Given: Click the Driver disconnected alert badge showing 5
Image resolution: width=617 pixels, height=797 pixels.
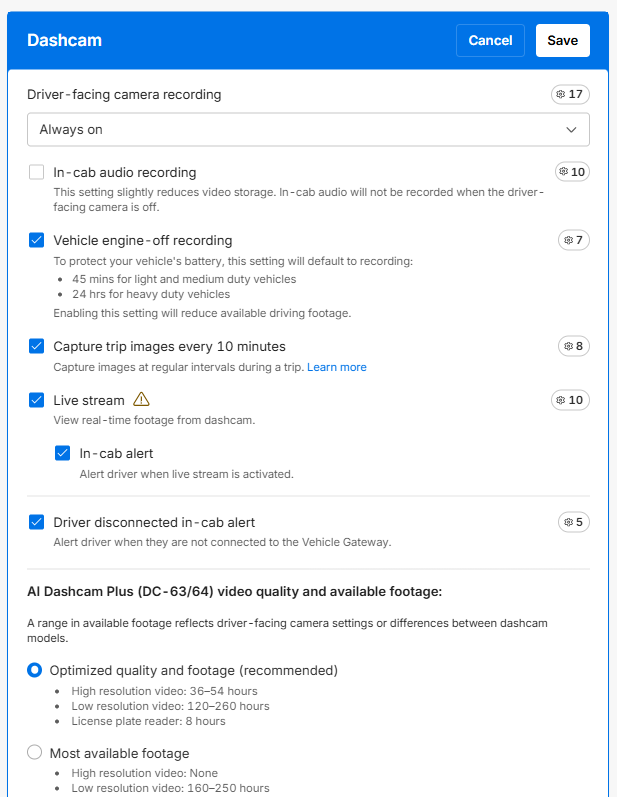Looking at the screenshot, I should [573, 522].
